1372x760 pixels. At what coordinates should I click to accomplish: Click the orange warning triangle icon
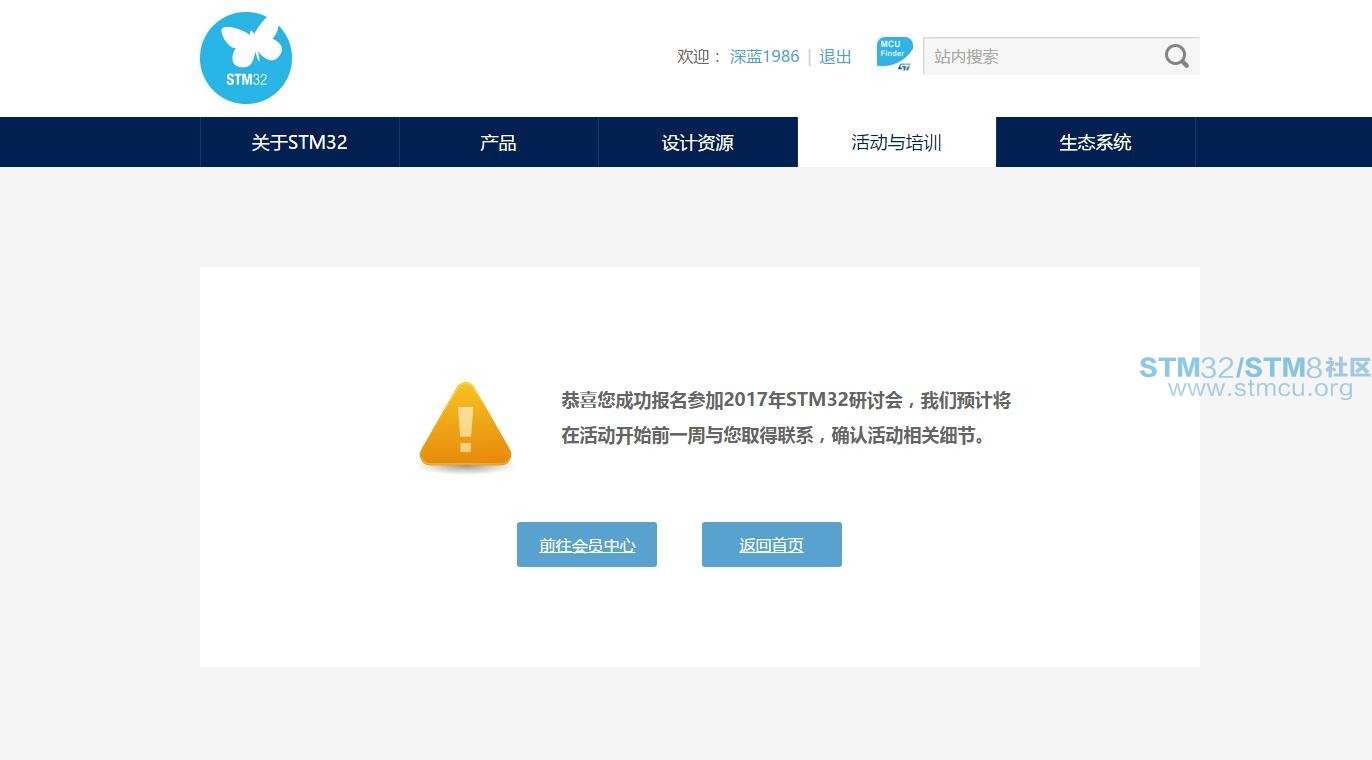(465, 425)
